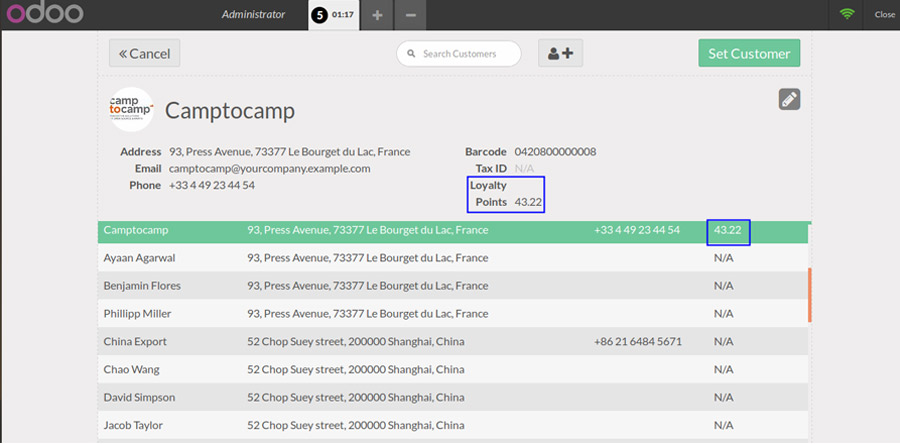Click the orange customer list scrollbar
Image resolution: width=900 pixels, height=444 pixels.
[809, 295]
